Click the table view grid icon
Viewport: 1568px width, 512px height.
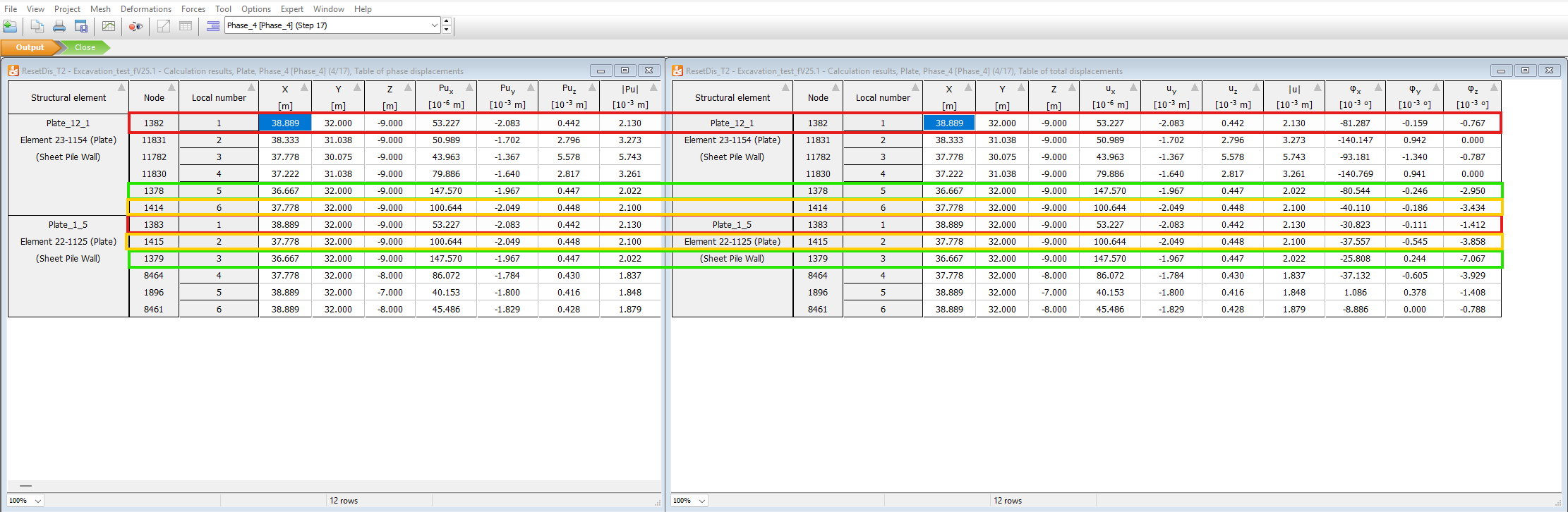[x=186, y=26]
